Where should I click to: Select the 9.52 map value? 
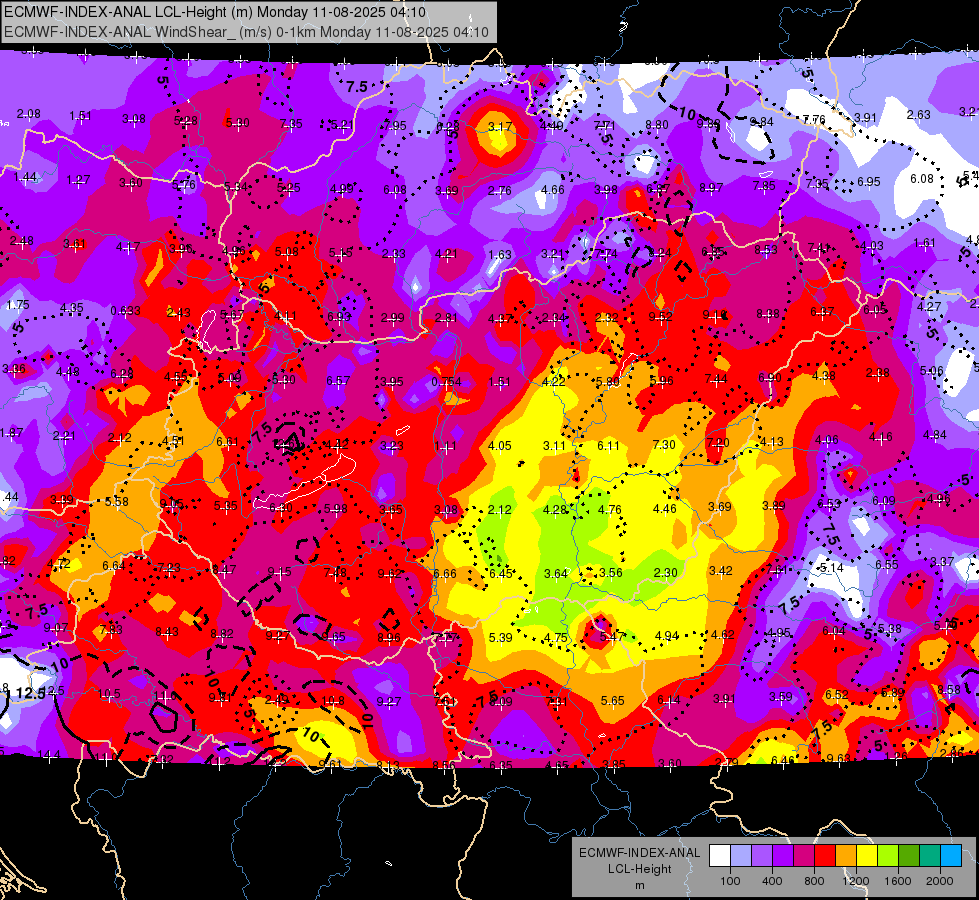point(661,317)
